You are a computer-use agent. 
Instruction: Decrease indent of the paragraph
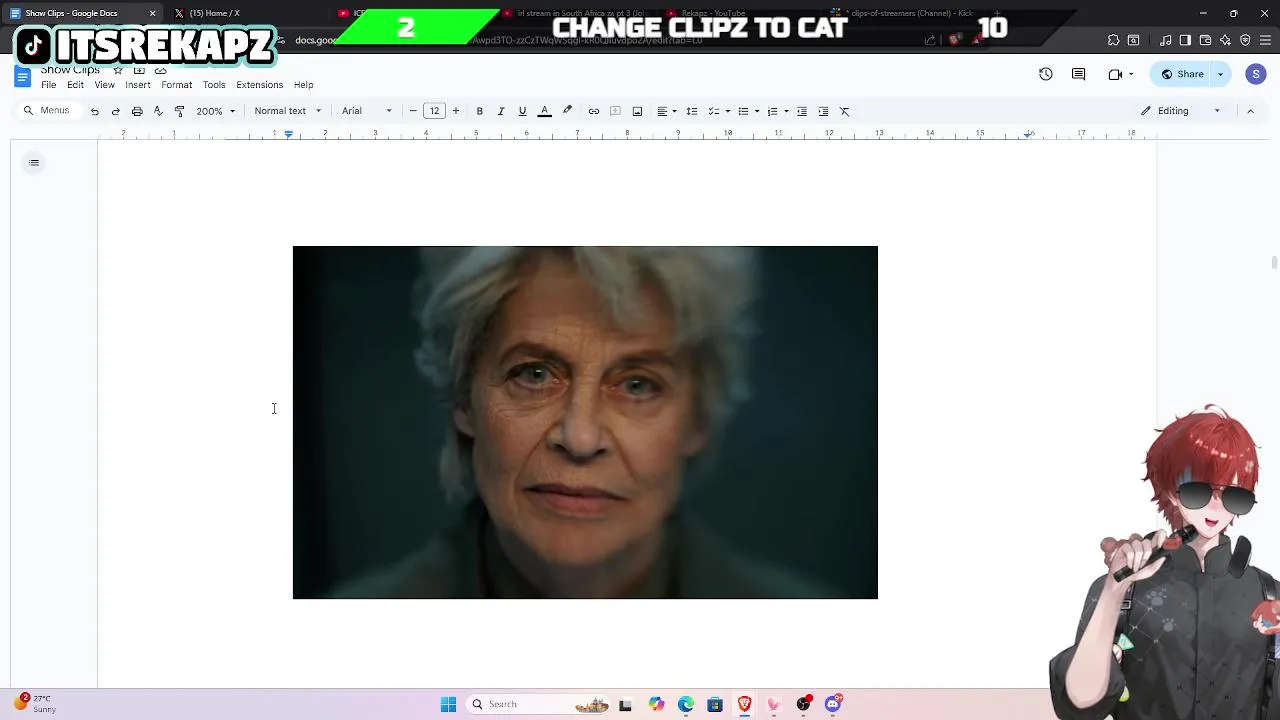pos(802,111)
